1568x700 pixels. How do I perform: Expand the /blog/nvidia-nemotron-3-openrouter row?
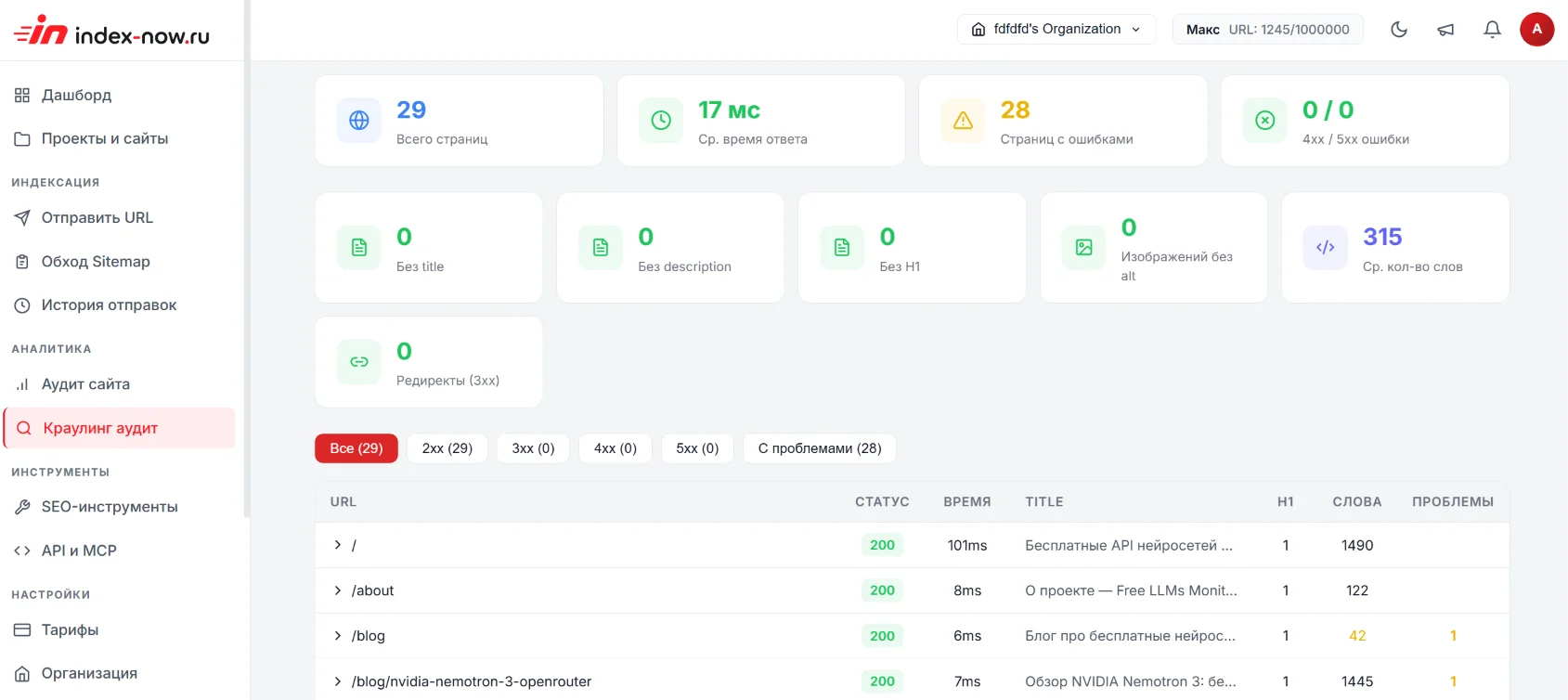click(337, 681)
